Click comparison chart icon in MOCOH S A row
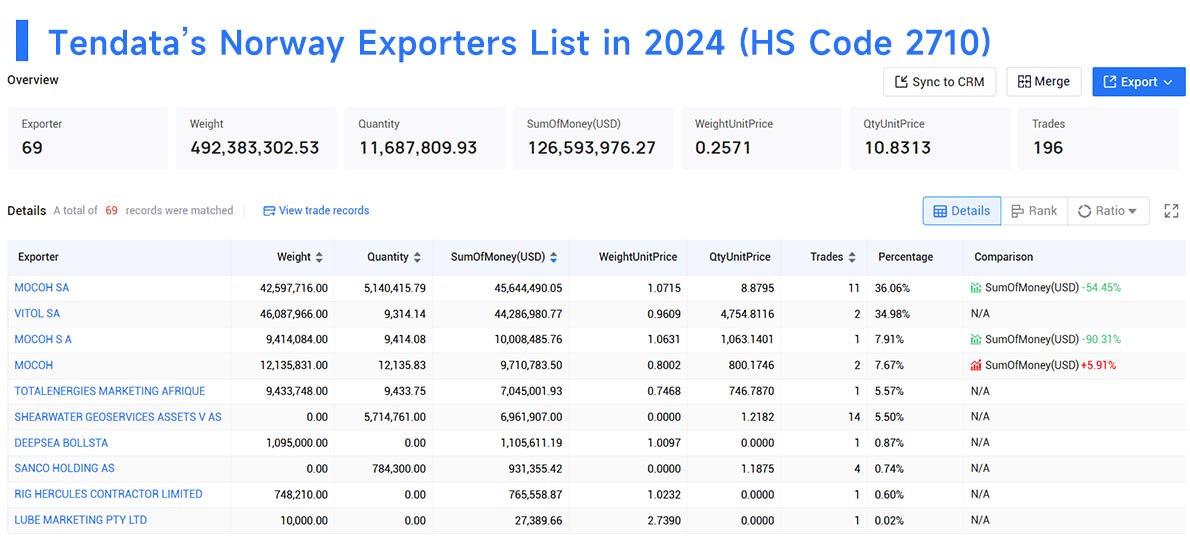 tap(976, 339)
